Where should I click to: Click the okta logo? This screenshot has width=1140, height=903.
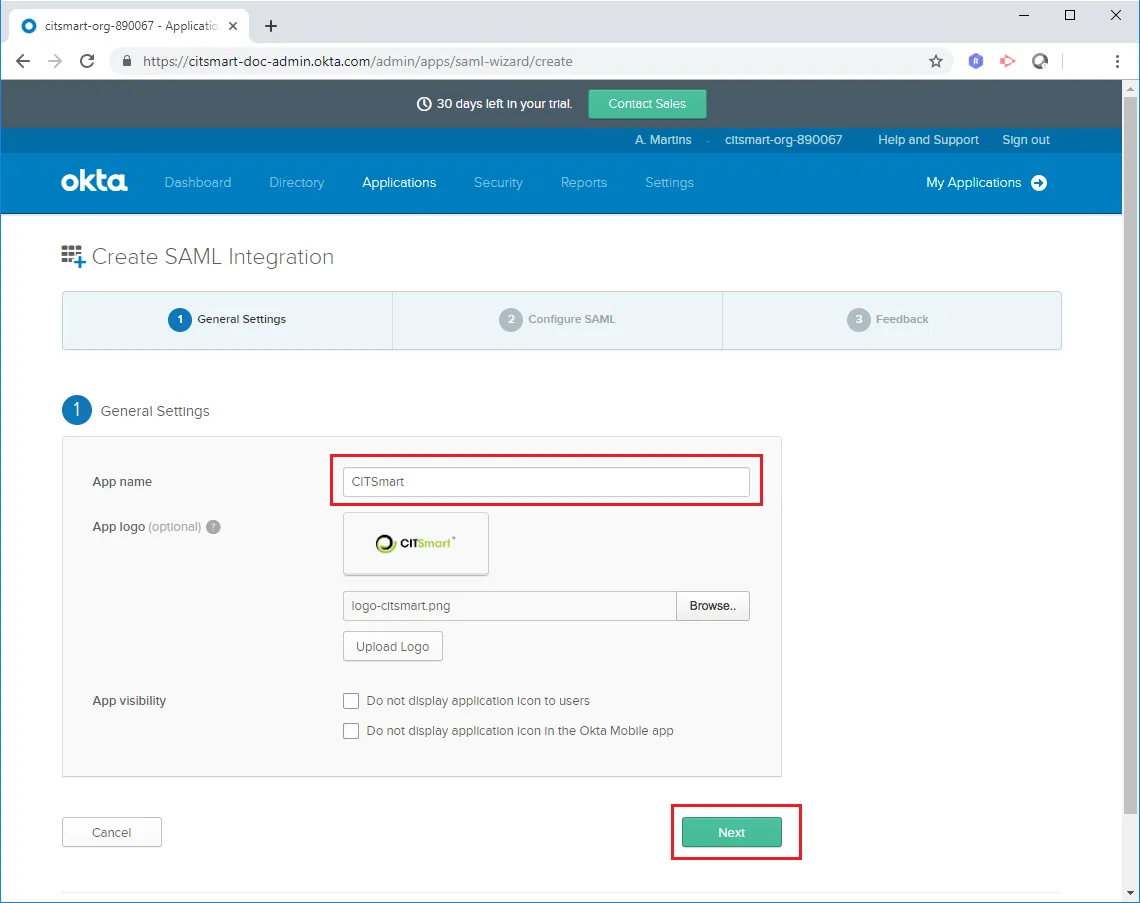pos(94,182)
